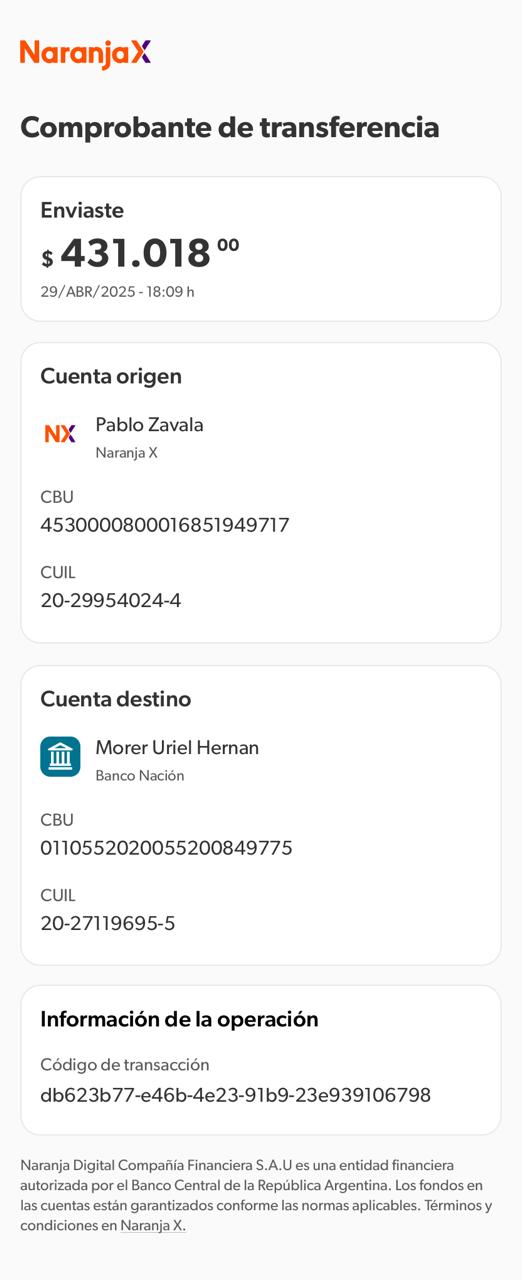Click the Banco Nación bank building icon
Viewport: 522px width, 1280px height.
[60, 757]
